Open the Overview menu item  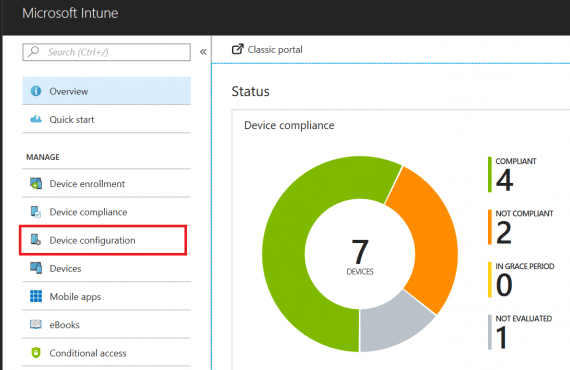tap(107, 91)
